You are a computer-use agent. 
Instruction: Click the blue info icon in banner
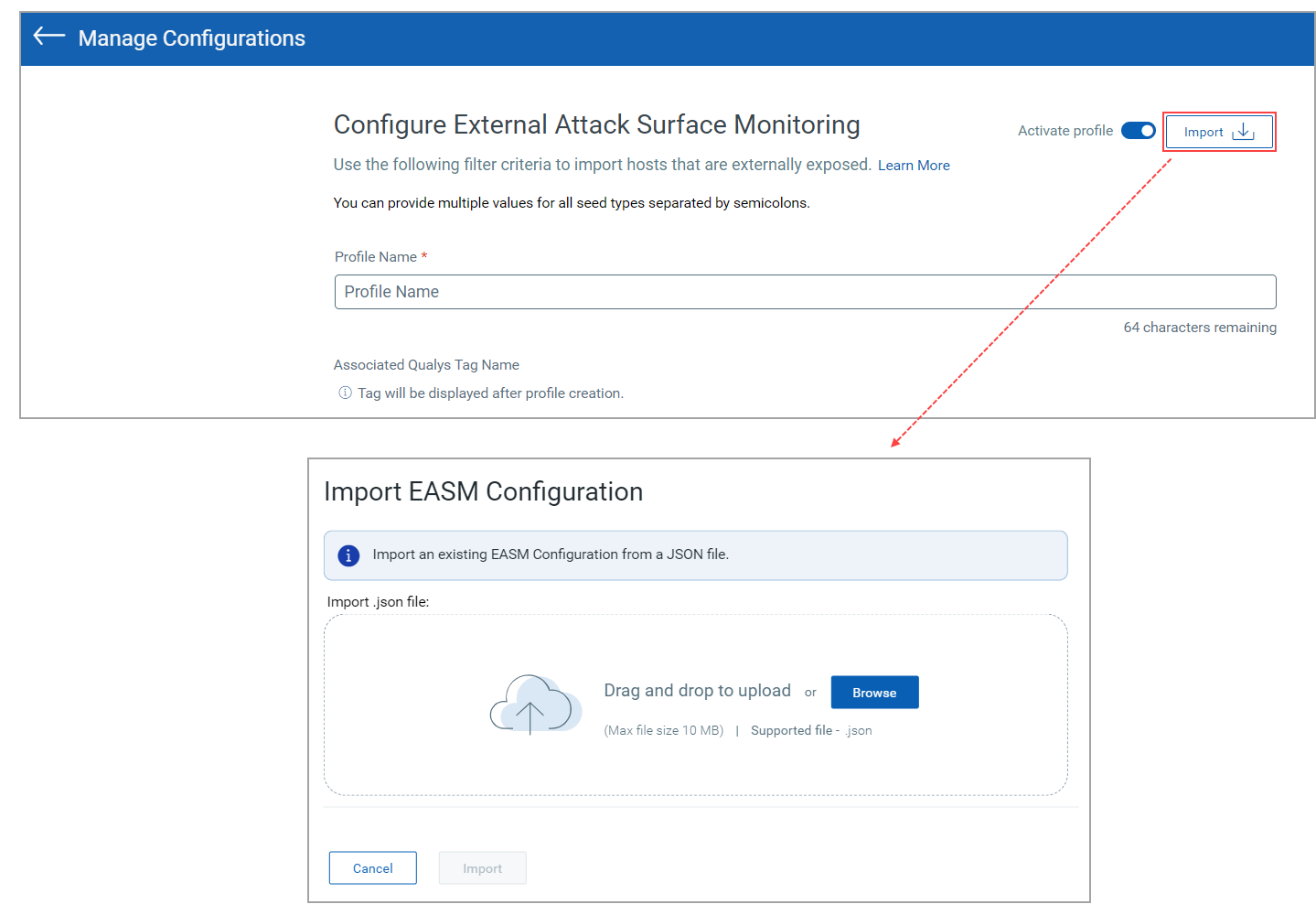(348, 555)
